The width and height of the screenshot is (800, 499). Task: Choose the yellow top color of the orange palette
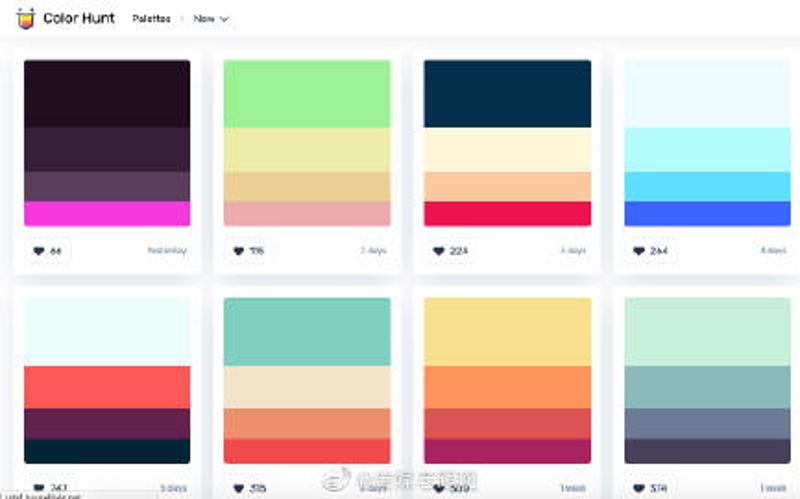coord(507,332)
